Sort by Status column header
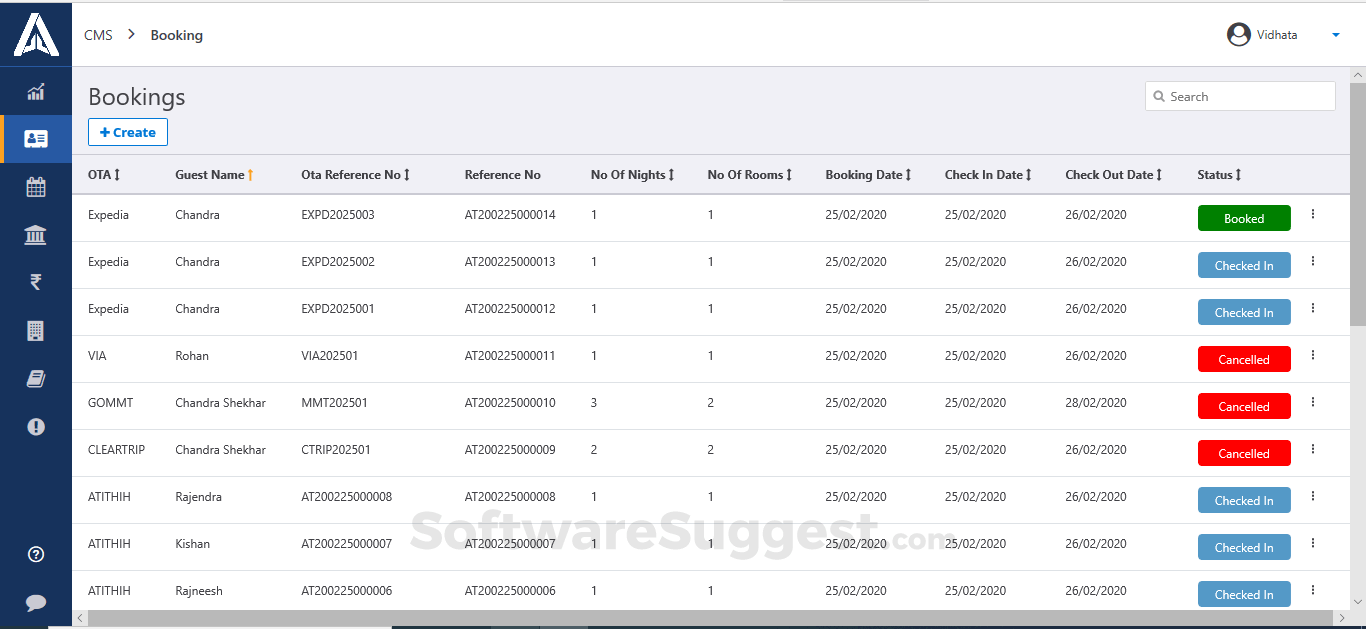Screen dimensions: 1366x629 click(x=1219, y=175)
